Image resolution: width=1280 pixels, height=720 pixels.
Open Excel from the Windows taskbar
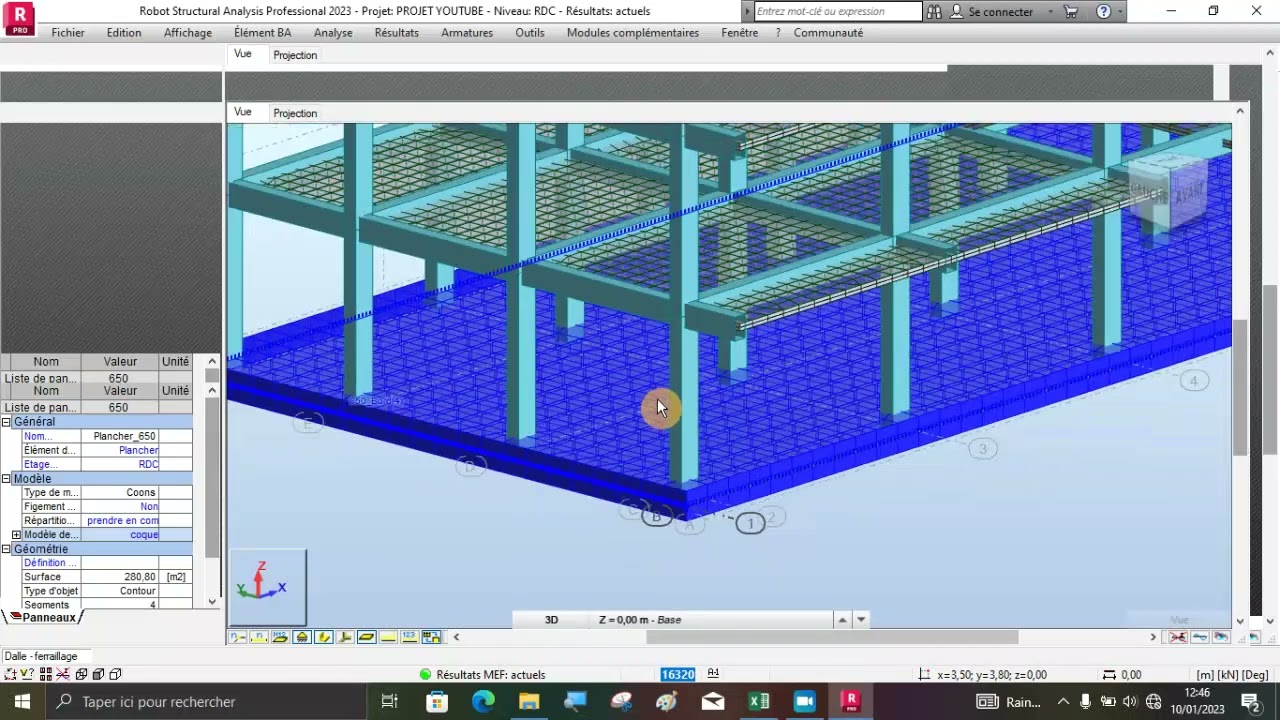(759, 702)
